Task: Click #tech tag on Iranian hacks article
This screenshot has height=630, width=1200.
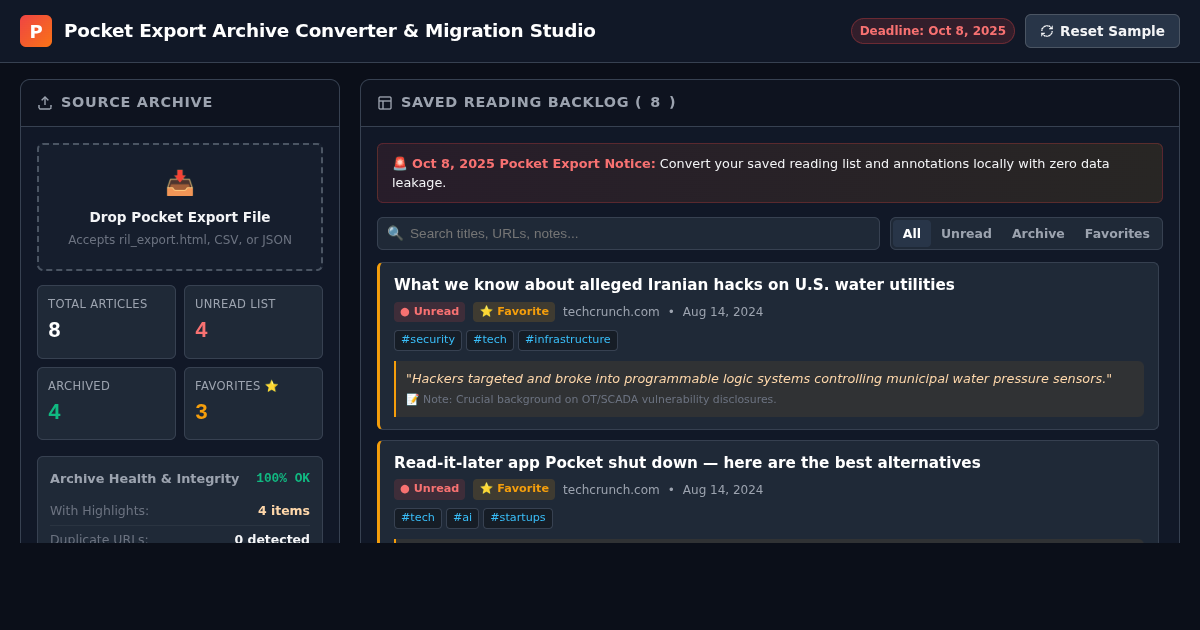Action: 490,340
